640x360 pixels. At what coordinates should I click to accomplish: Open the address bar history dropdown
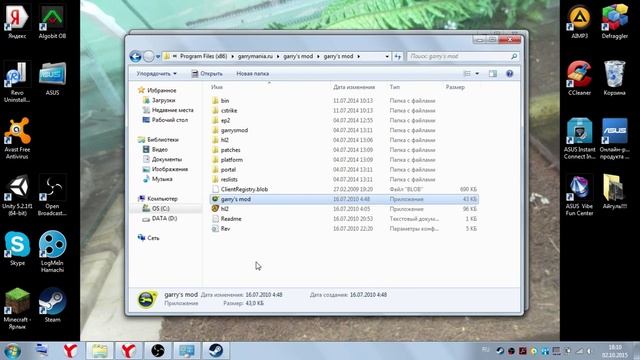[x=387, y=56]
